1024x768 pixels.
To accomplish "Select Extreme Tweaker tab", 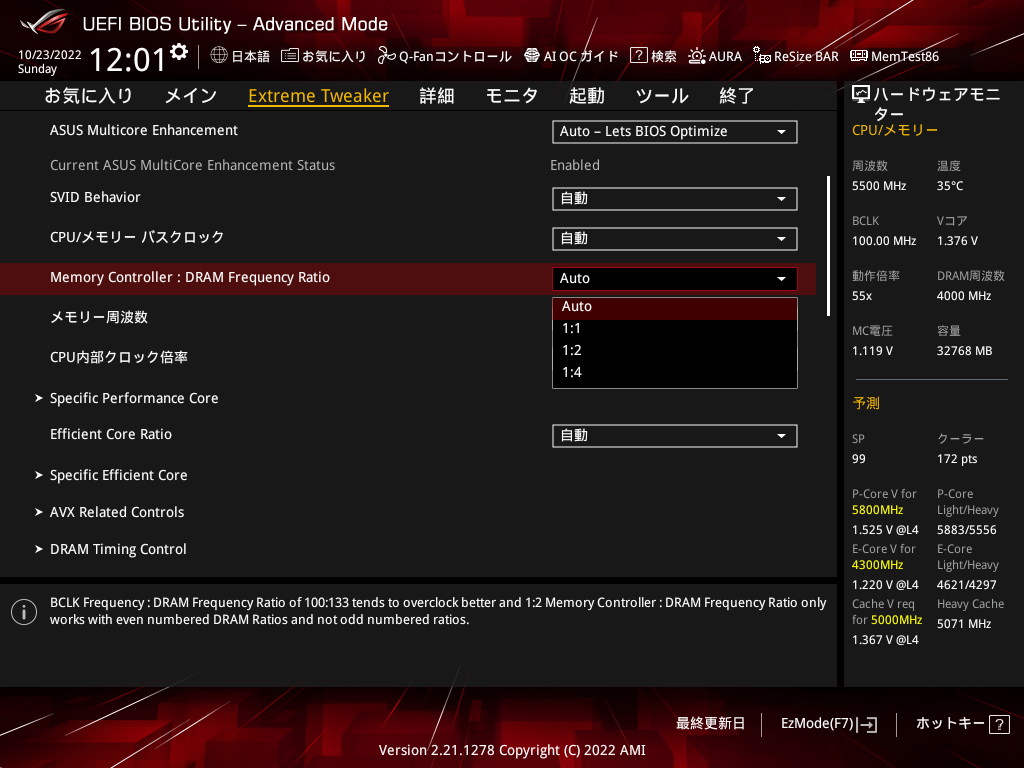I will coord(318,96).
